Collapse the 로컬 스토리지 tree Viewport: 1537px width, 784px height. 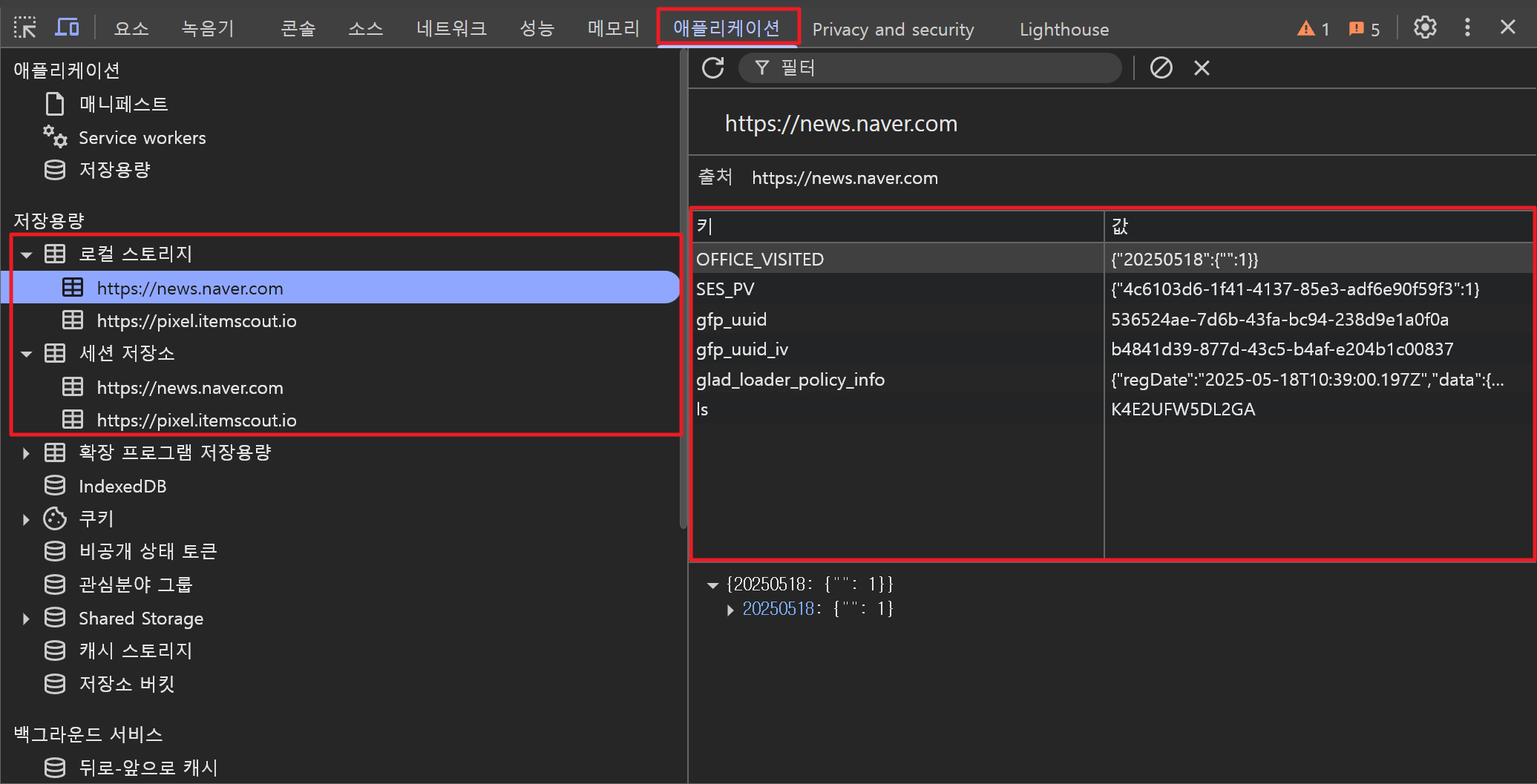(27, 254)
